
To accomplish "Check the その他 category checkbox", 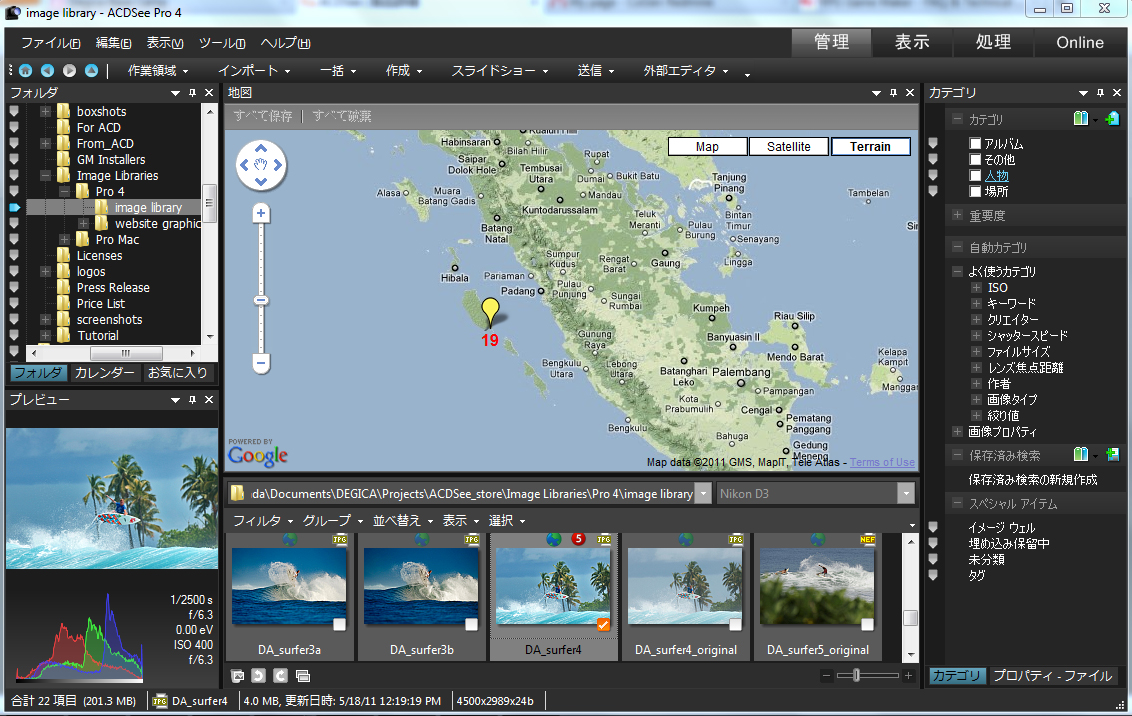I will click(x=975, y=160).
